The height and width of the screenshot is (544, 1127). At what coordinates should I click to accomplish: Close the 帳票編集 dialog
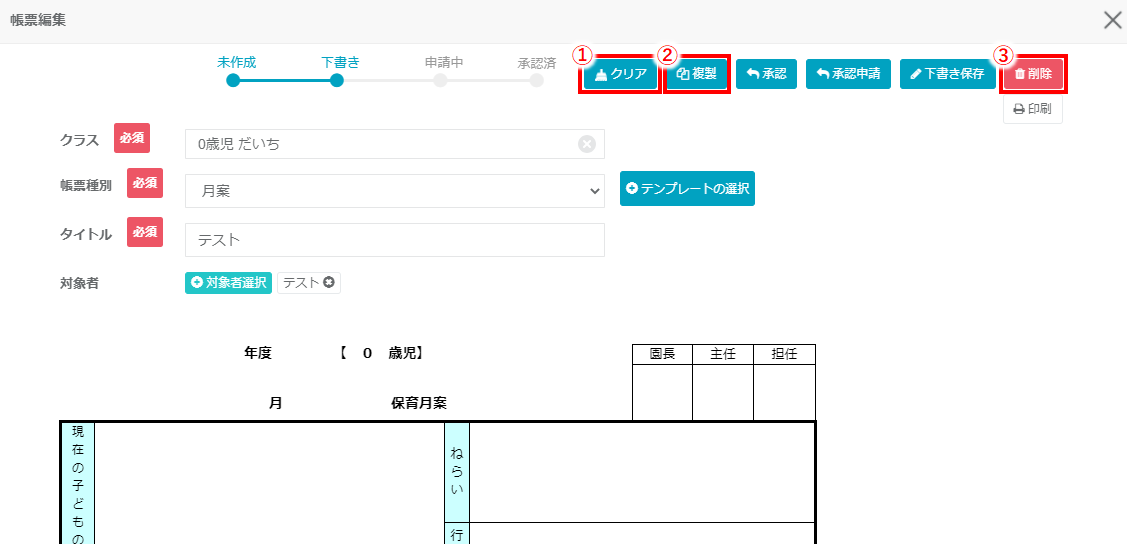(1112, 20)
